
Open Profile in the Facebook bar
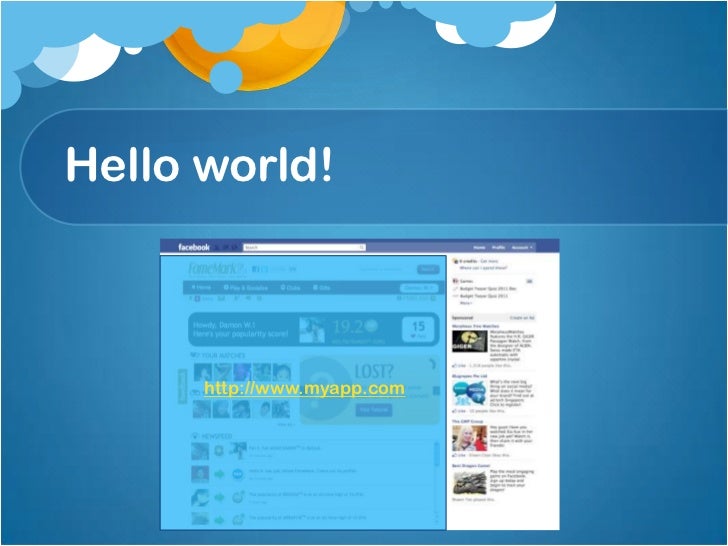(498, 247)
